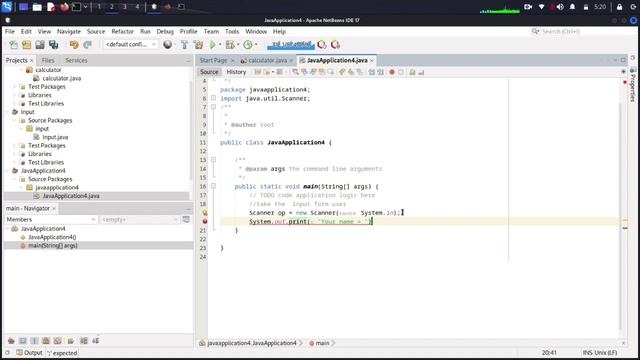The height and width of the screenshot is (360, 640).
Task: Select calculator.java in the Projects tree
Action: [61, 78]
